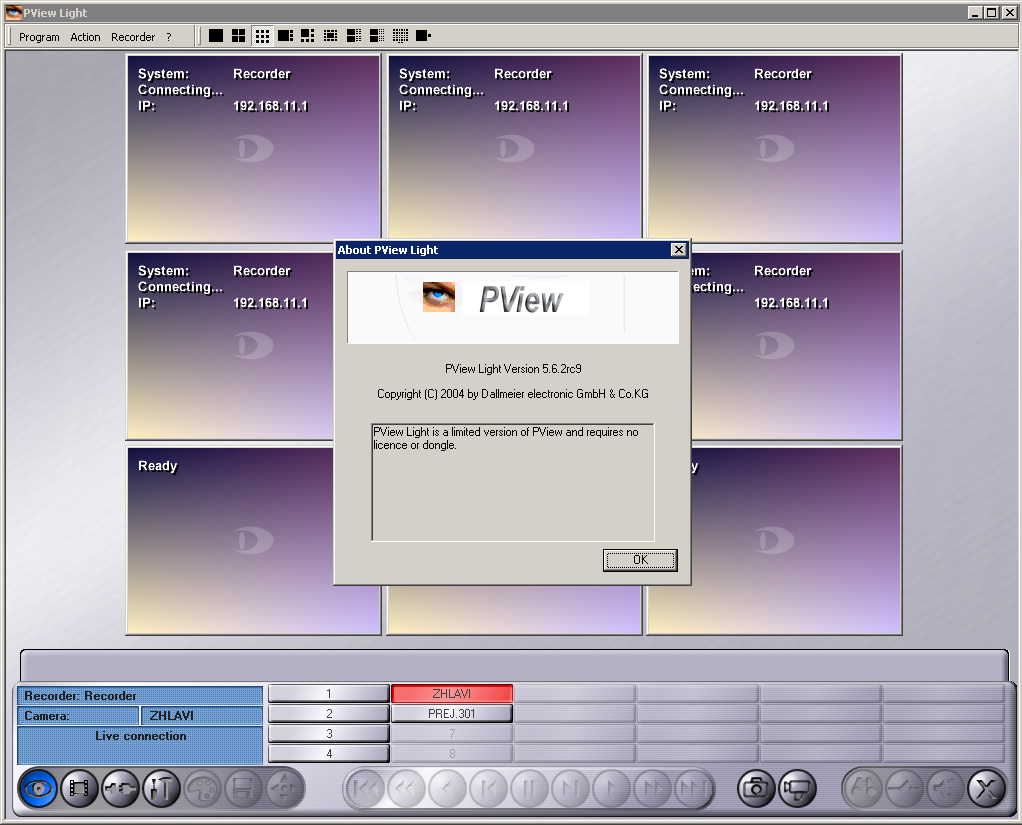
Task: Select the dense many-tile grid layout
Action: pos(400,36)
